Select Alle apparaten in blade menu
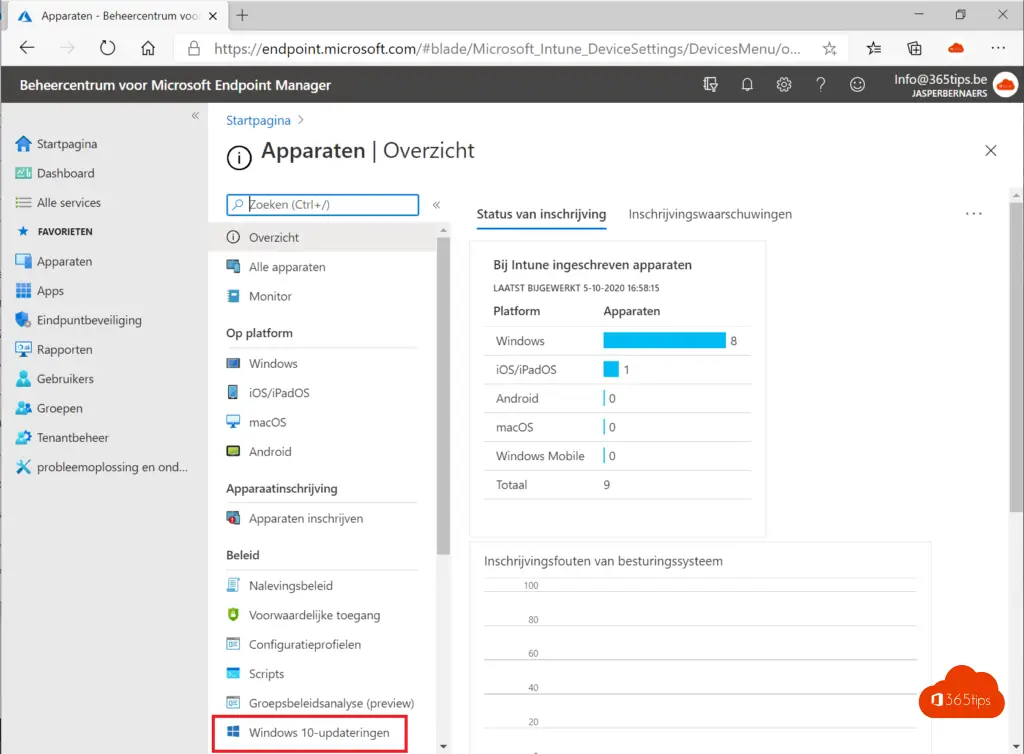Viewport: 1024px width, 754px height. [x=287, y=266]
